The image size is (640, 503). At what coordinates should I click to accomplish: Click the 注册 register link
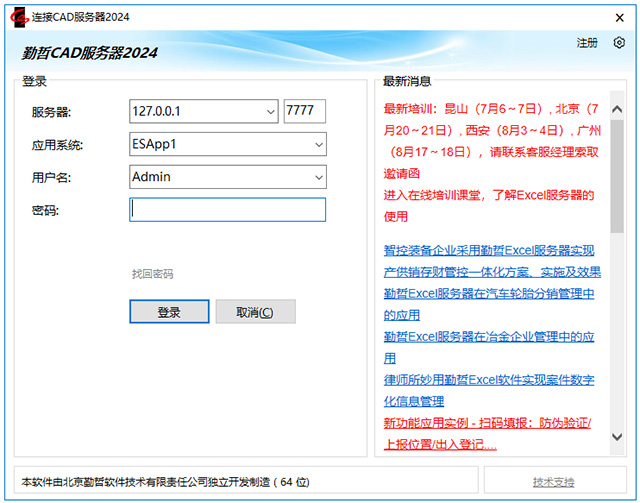point(587,42)
